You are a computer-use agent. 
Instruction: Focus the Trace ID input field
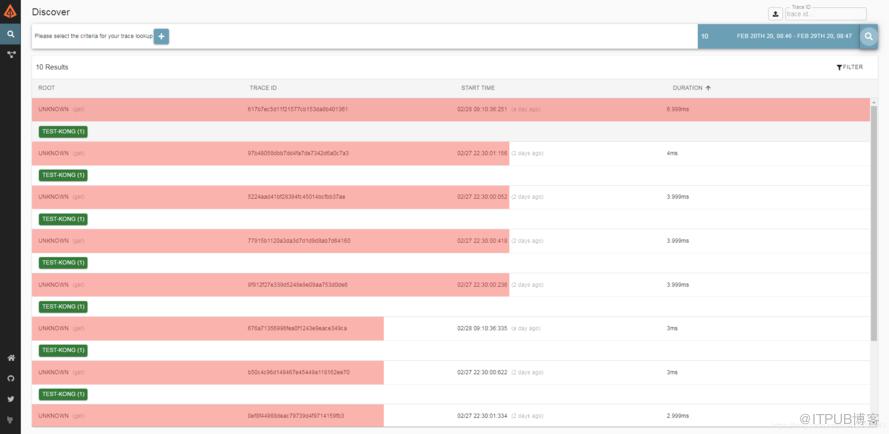point(826,14)
